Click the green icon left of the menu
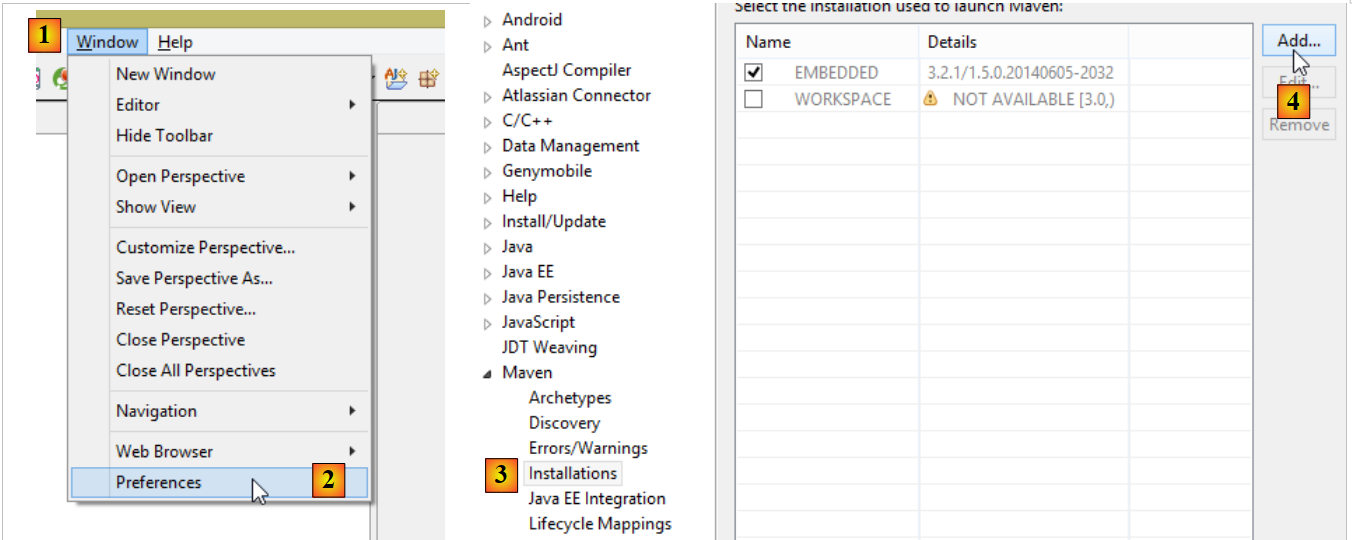 point(60,79)
